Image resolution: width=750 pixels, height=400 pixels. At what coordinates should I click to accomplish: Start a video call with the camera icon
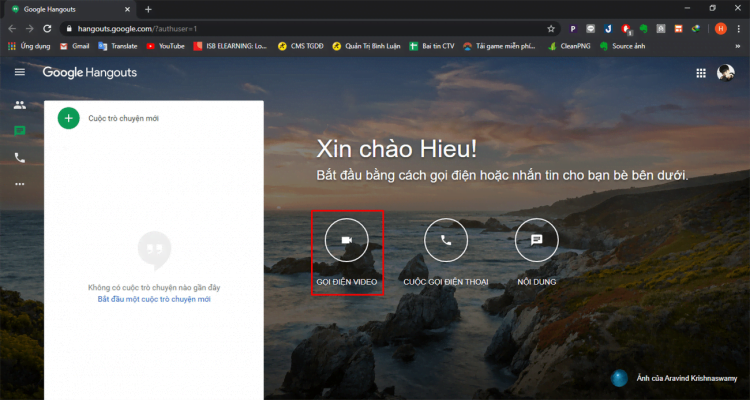[347, 240]
